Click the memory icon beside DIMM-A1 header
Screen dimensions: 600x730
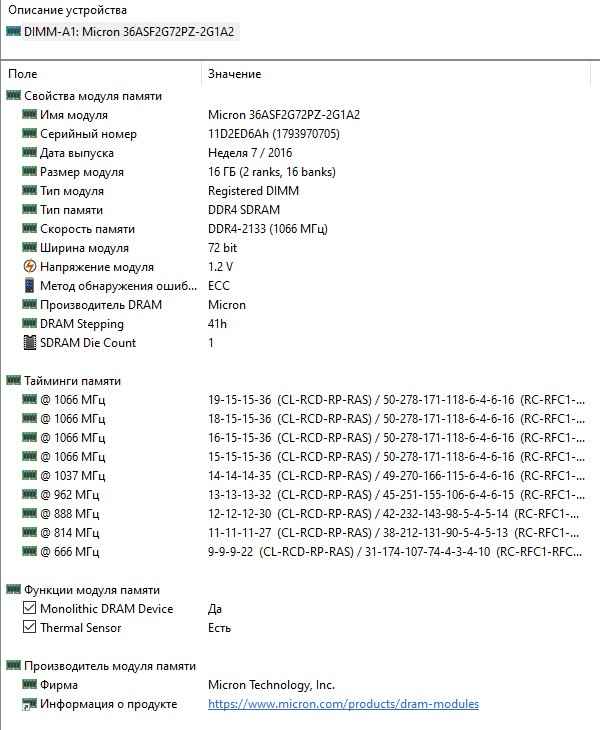[x=13, y=31]
